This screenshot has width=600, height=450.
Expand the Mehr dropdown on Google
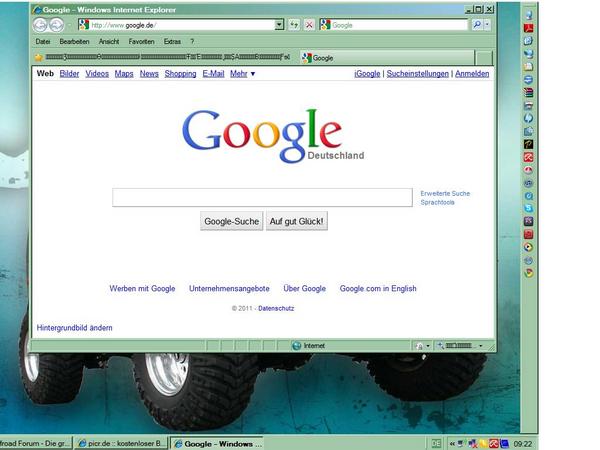coord(243,73)
